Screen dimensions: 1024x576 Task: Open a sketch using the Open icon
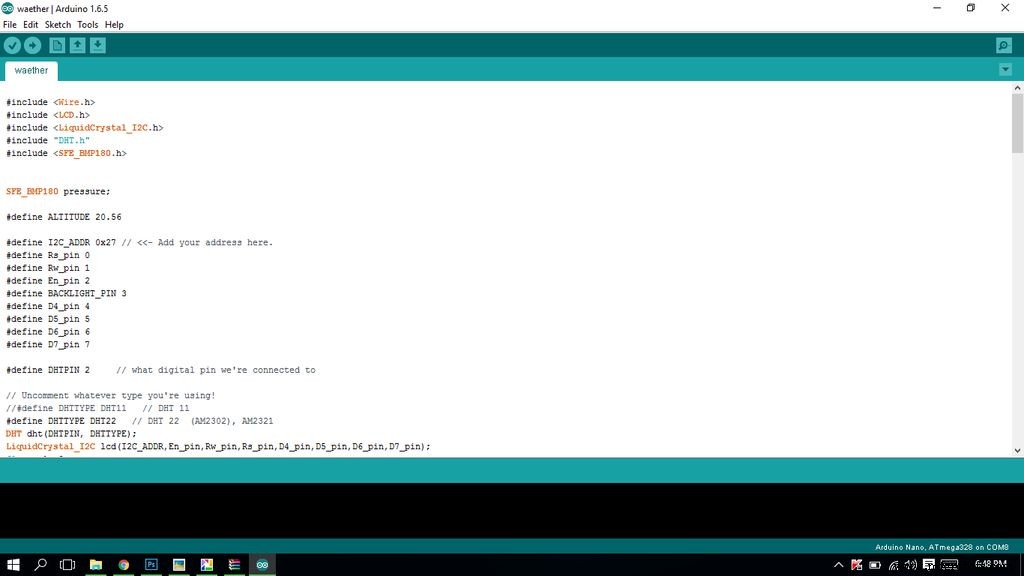click(77, 45)
